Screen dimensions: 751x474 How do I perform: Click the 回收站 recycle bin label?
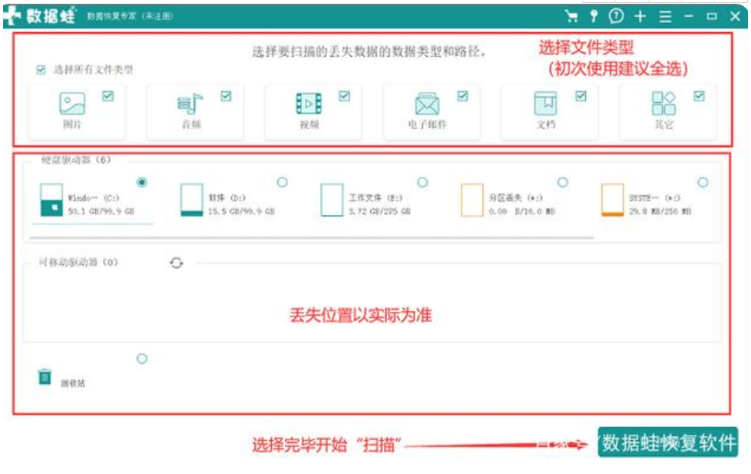(x=73, y=384)
